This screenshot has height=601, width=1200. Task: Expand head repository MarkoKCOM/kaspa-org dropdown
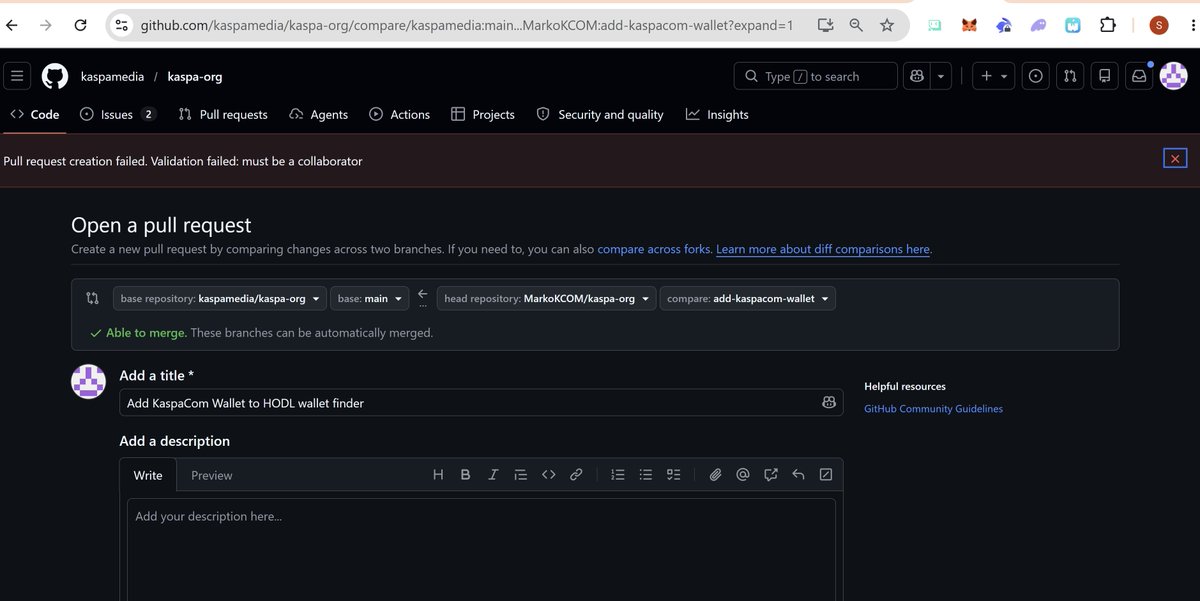546,298
